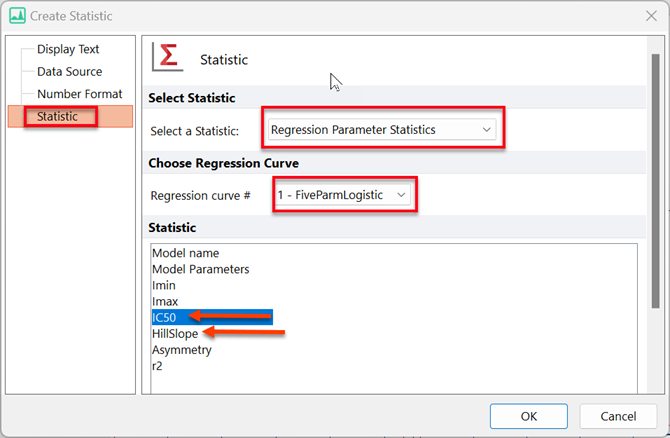
Task: Select the Statistic tree item
Action: pyautogui.click(x=57, y=117)
